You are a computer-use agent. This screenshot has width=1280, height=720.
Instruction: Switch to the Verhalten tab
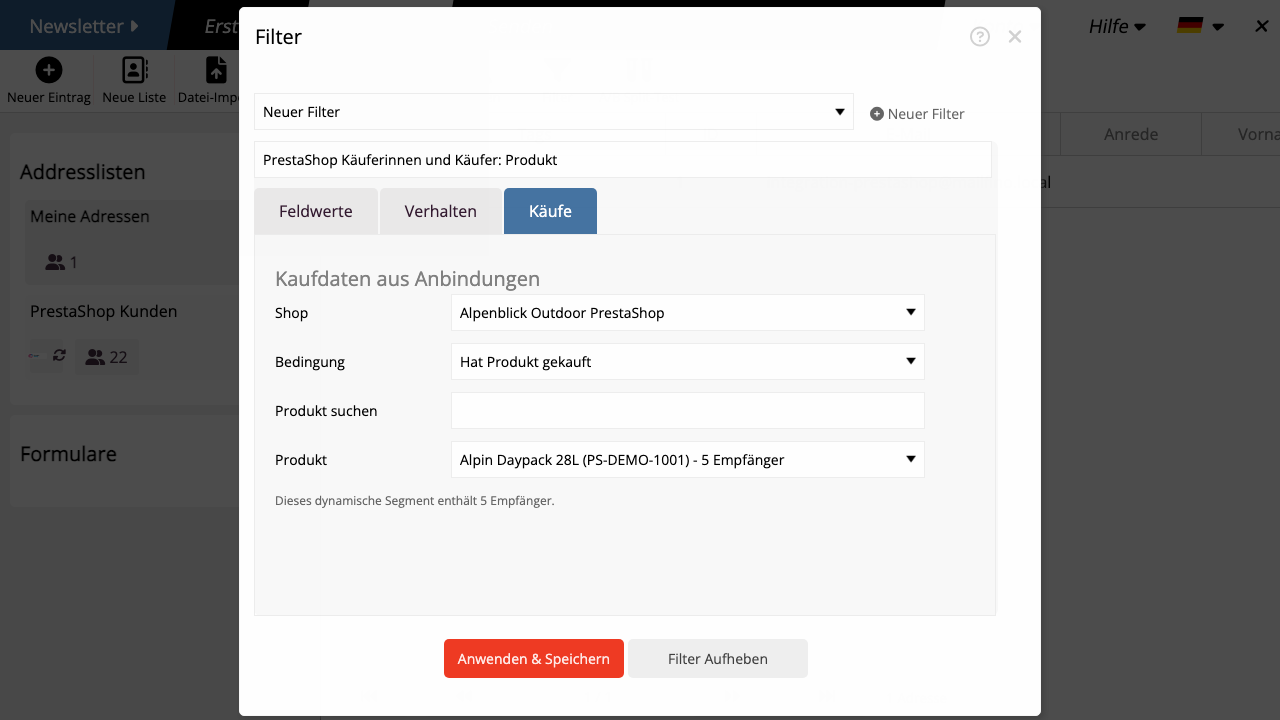[x=441, y=211]
